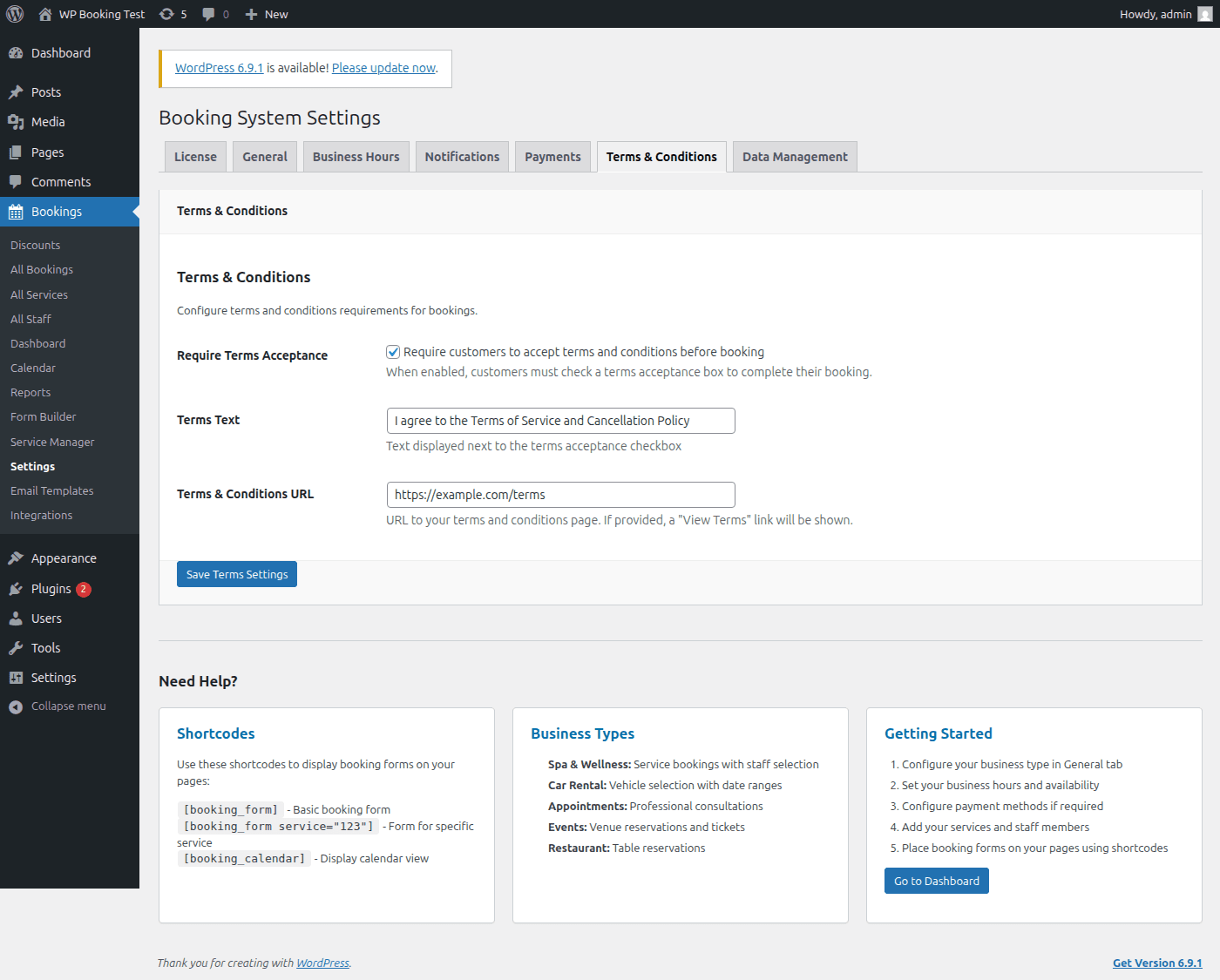
Task: Open Tools via wrench icon
Action: tap(17, 647)
